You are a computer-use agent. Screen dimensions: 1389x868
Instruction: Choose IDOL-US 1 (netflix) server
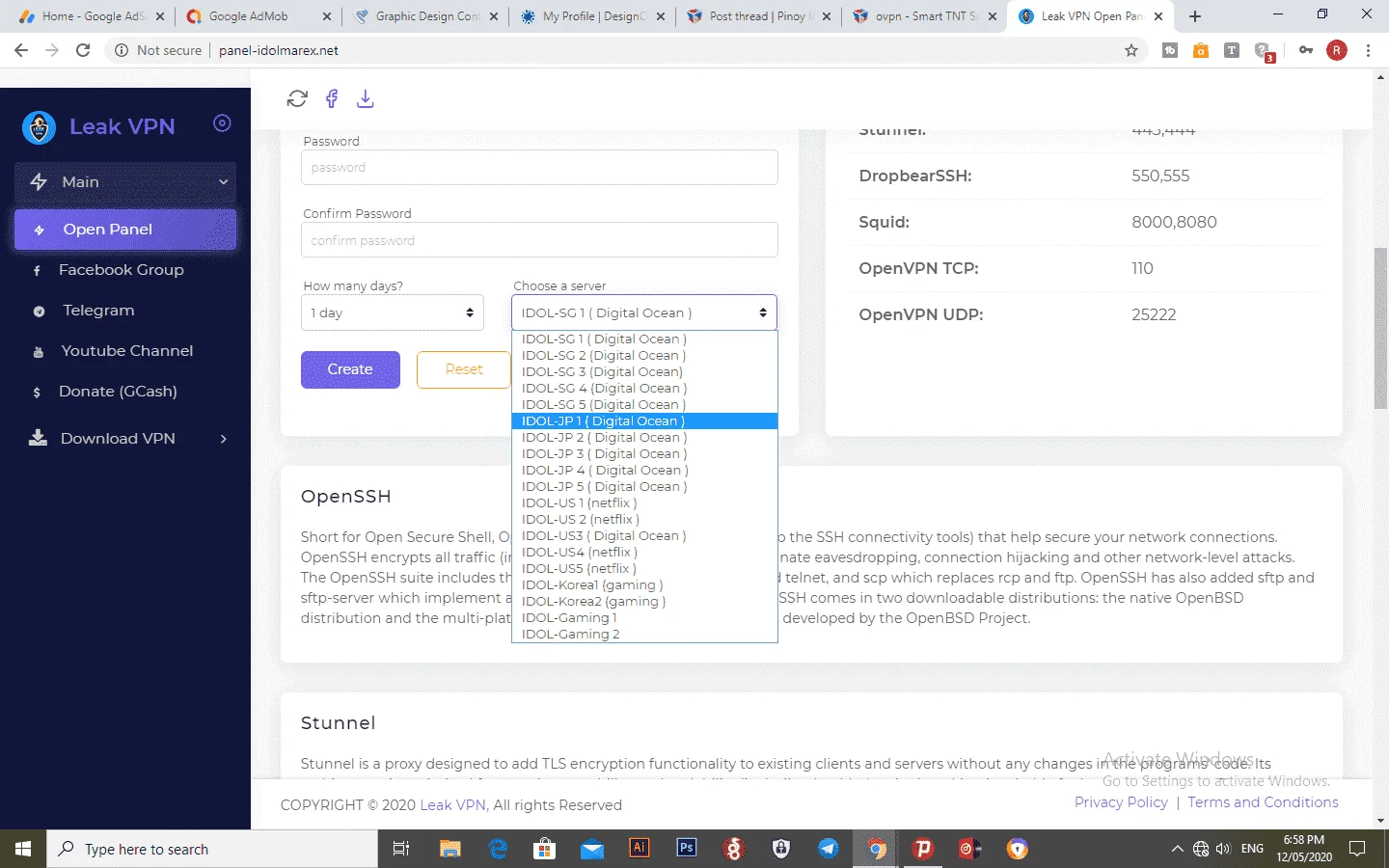(x=644, y=503)
